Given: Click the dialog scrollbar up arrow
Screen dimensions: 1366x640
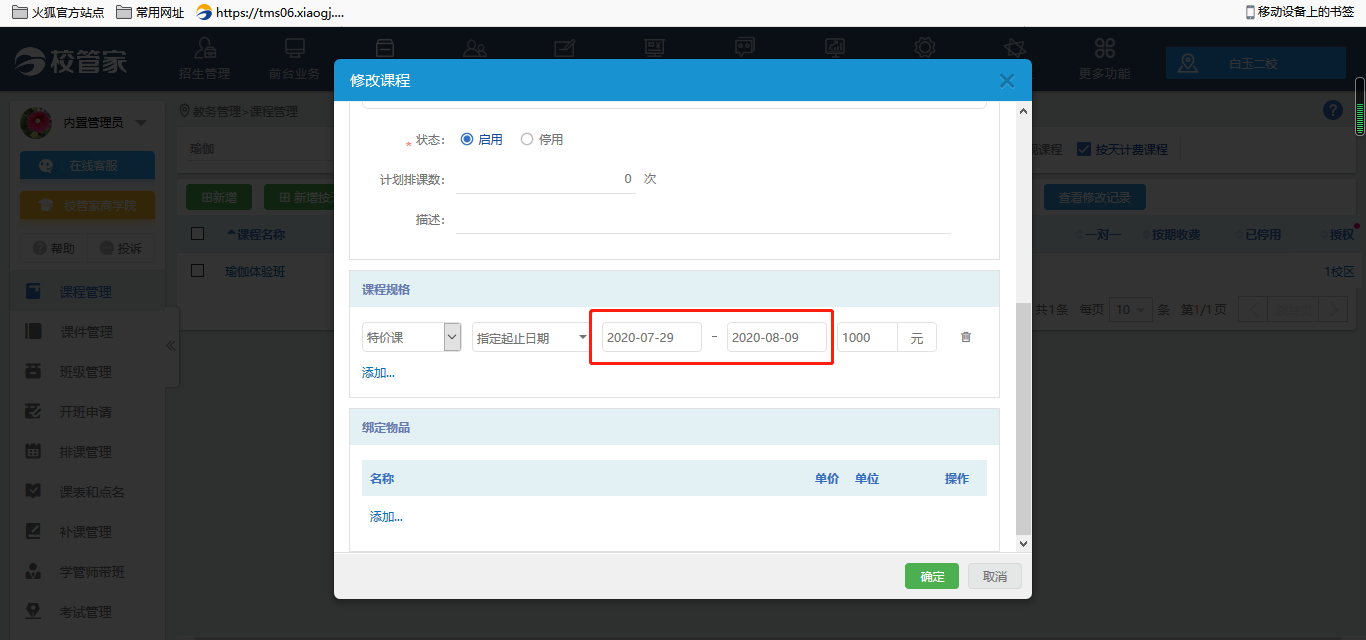Looking at the screenshot, I should click(1023, 112).
